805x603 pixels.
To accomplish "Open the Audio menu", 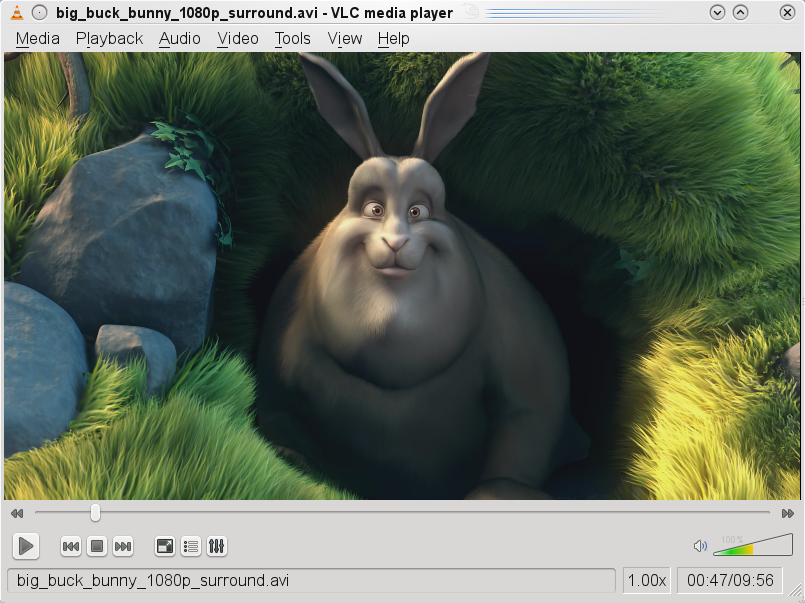I will click(x=179, y=38).
